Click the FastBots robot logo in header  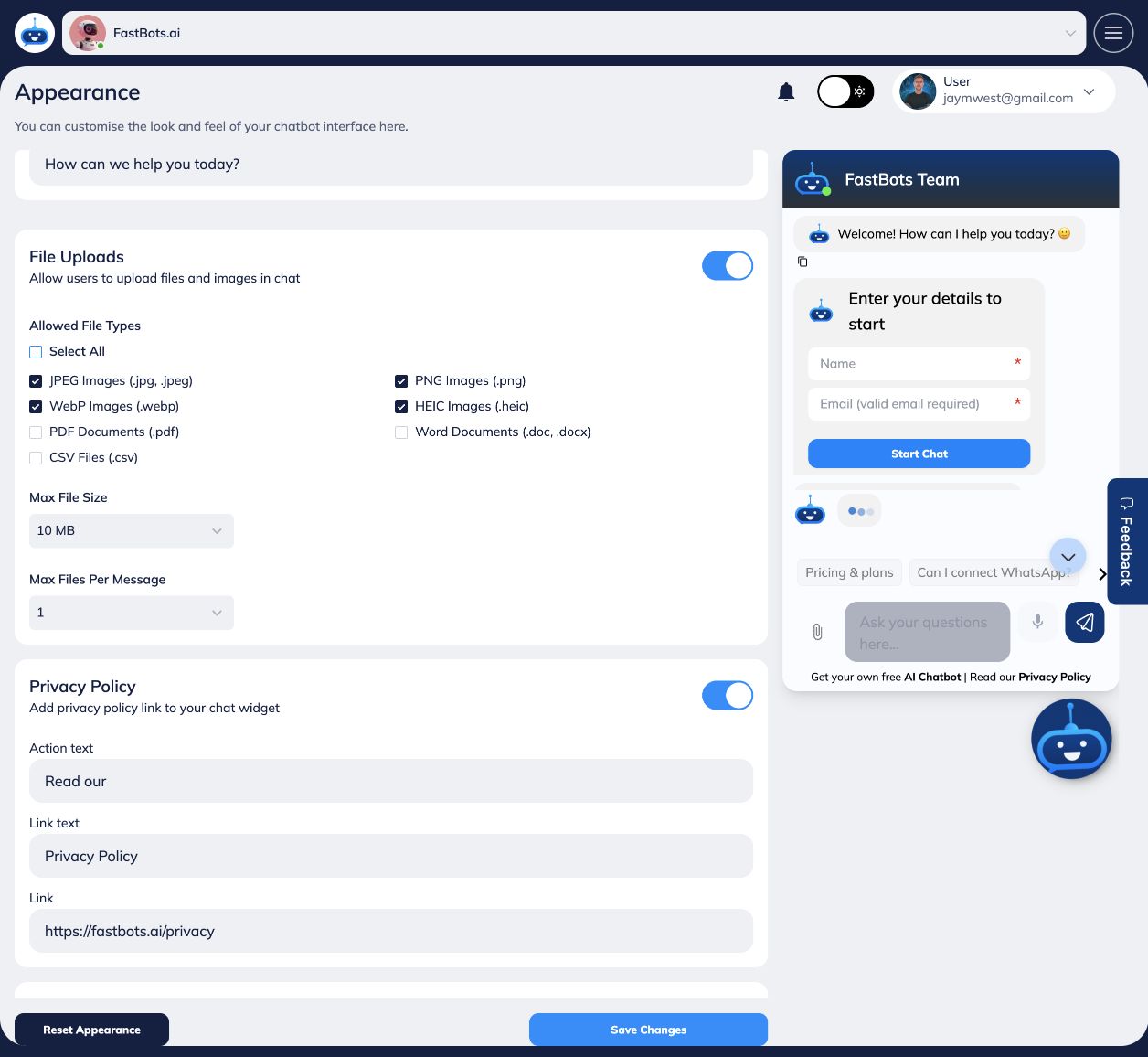pyautogui.click(x=35, y=33)
